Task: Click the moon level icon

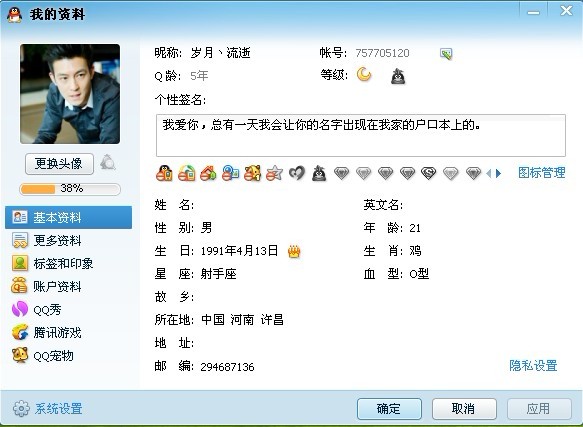Action: pyautogui.click(x=364, y=74)
